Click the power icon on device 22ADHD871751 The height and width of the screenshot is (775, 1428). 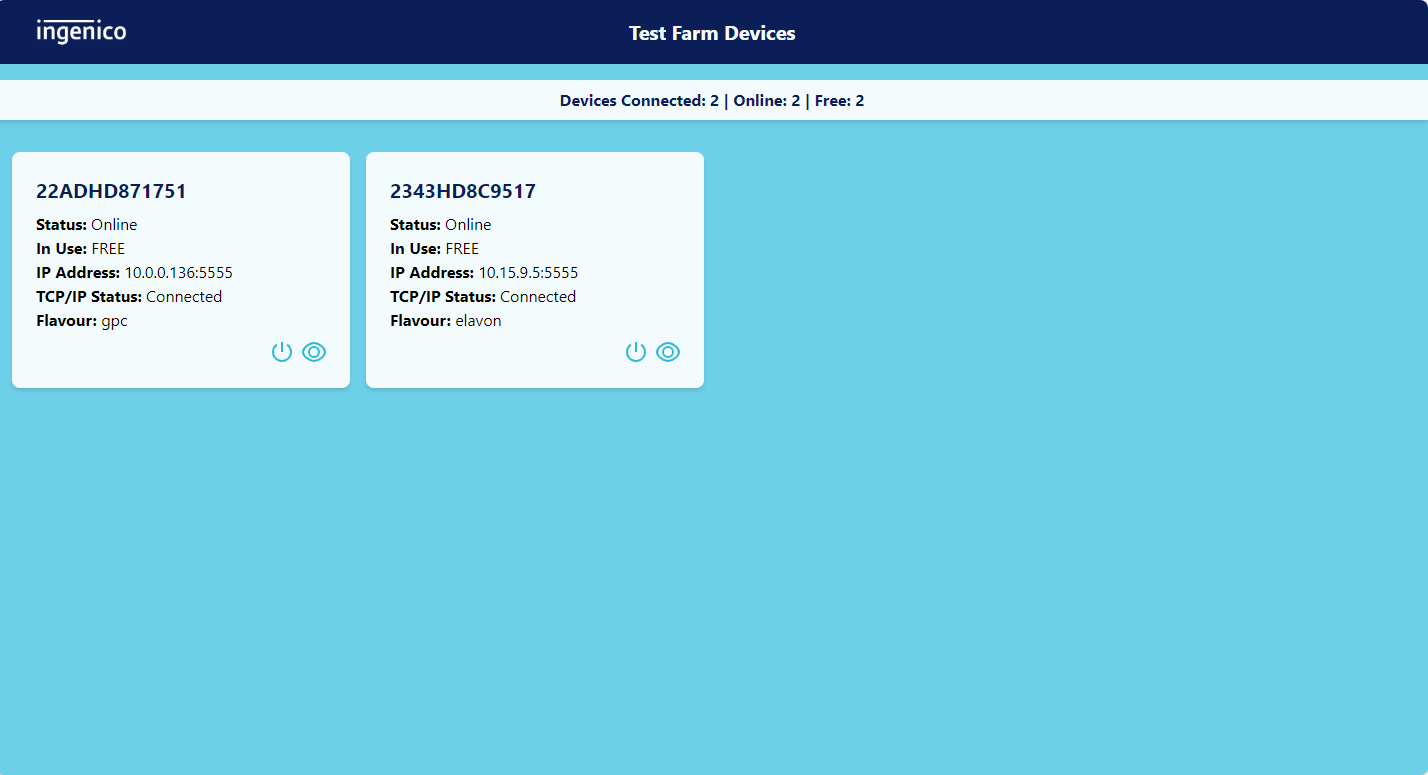coord(282,352)
